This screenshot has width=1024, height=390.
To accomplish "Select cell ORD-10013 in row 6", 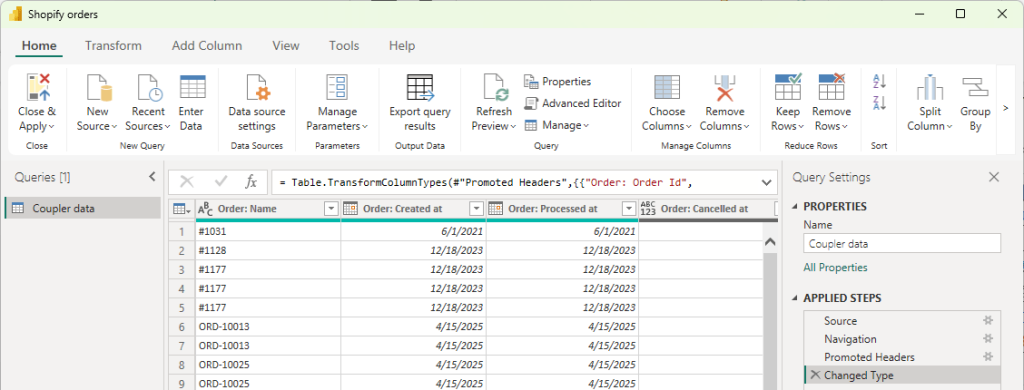I will [x=268, y=326].
